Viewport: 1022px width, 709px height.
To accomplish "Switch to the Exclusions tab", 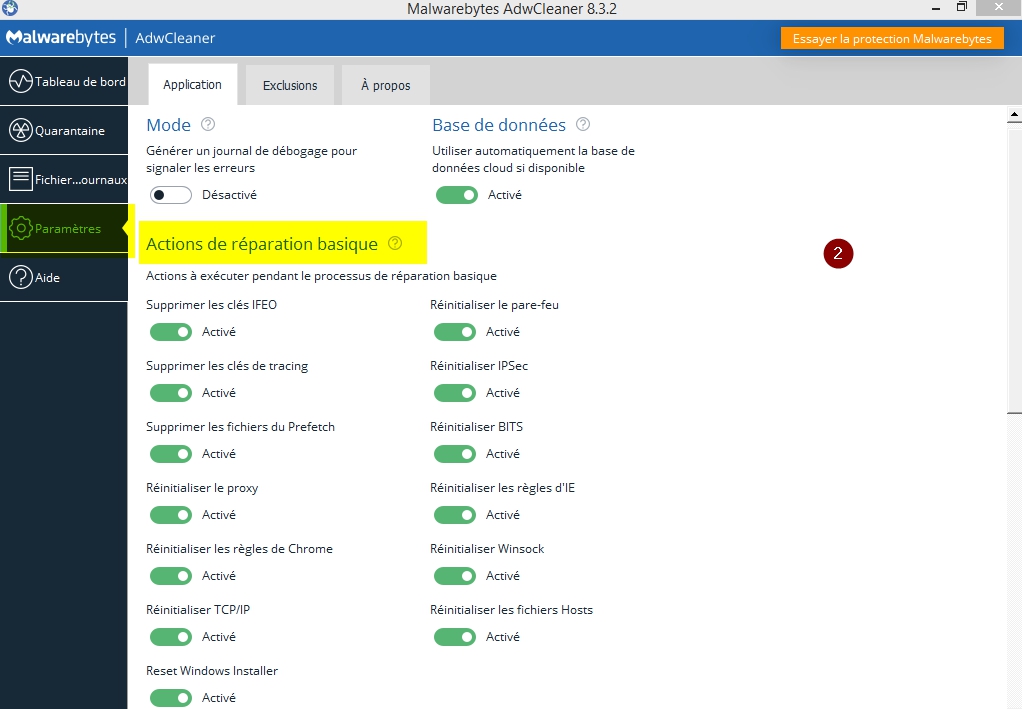I will [290, 85].
